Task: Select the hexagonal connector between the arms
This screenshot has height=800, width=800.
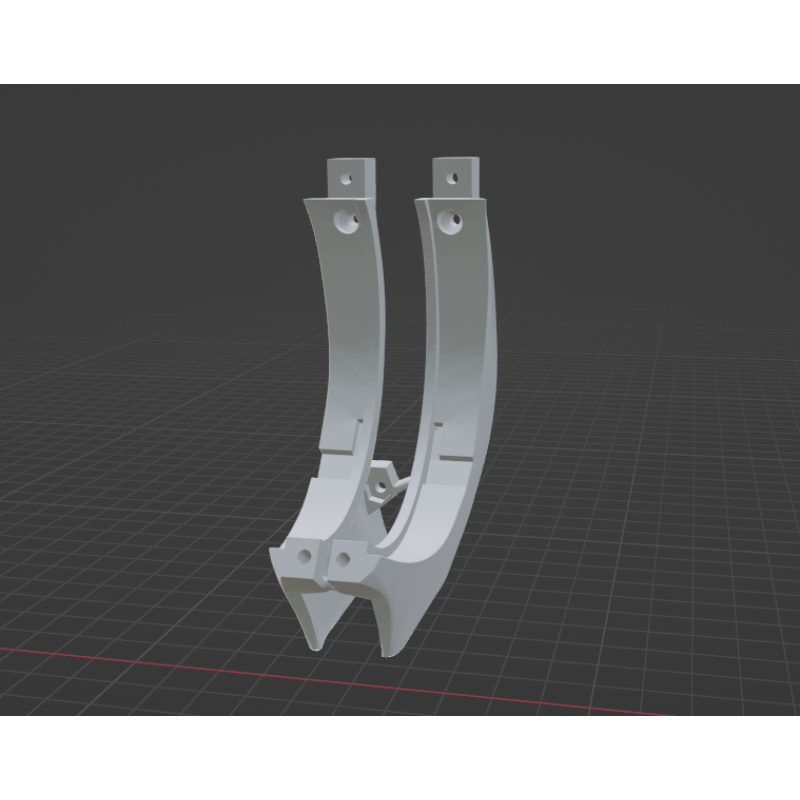Action: (x=380, y=486)
